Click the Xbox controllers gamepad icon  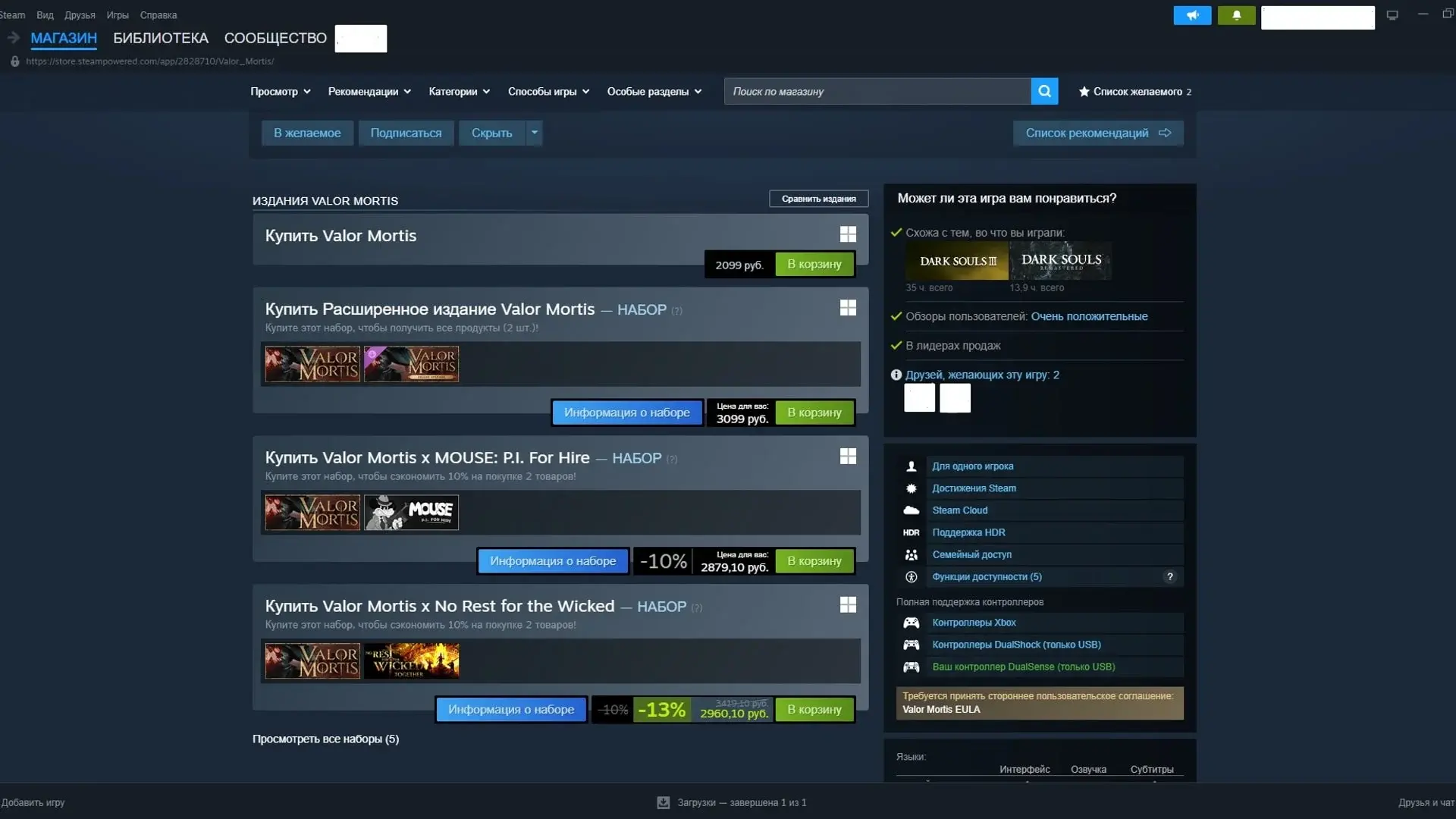pos(911,623)
